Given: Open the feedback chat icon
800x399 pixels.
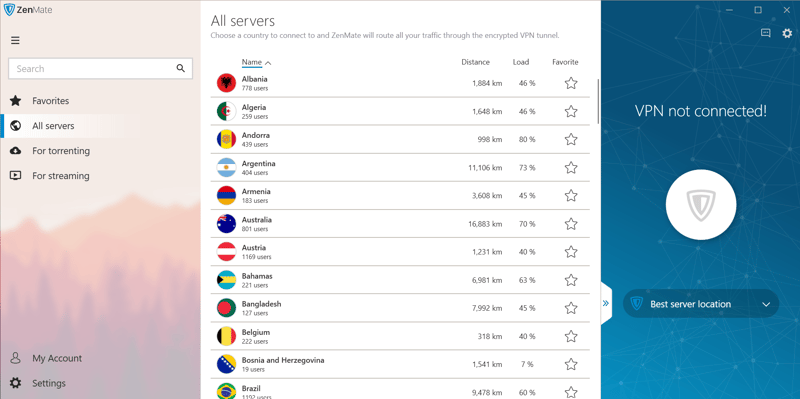Looking at the screenshot, I should coord(765,33).
